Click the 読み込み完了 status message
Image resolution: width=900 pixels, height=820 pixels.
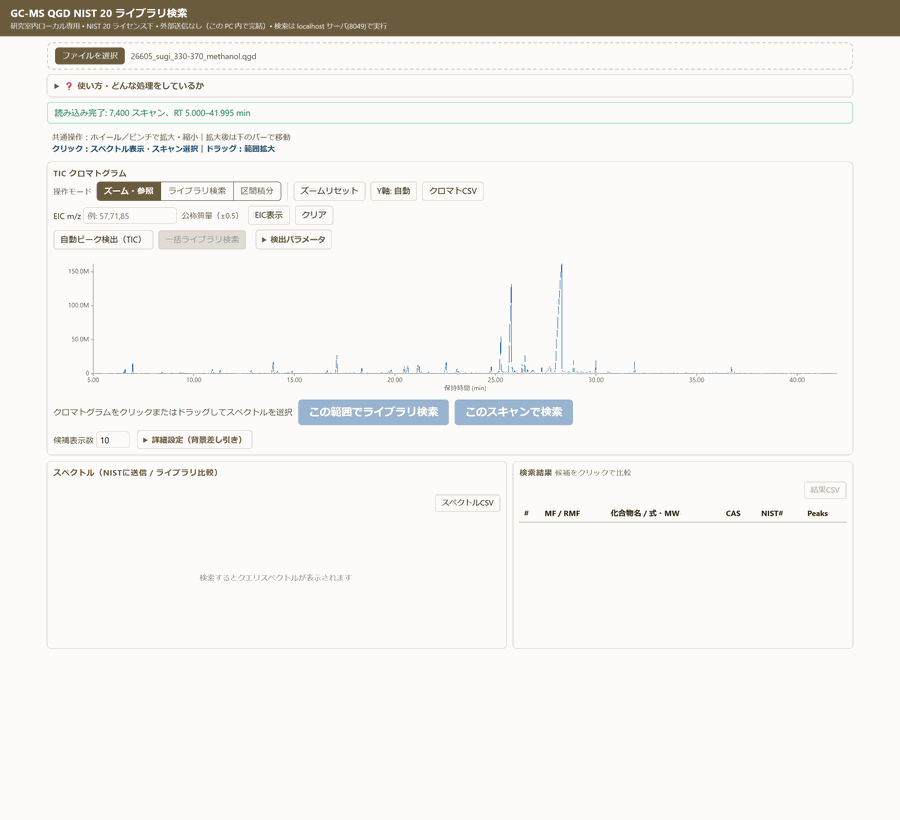point(449,113)
